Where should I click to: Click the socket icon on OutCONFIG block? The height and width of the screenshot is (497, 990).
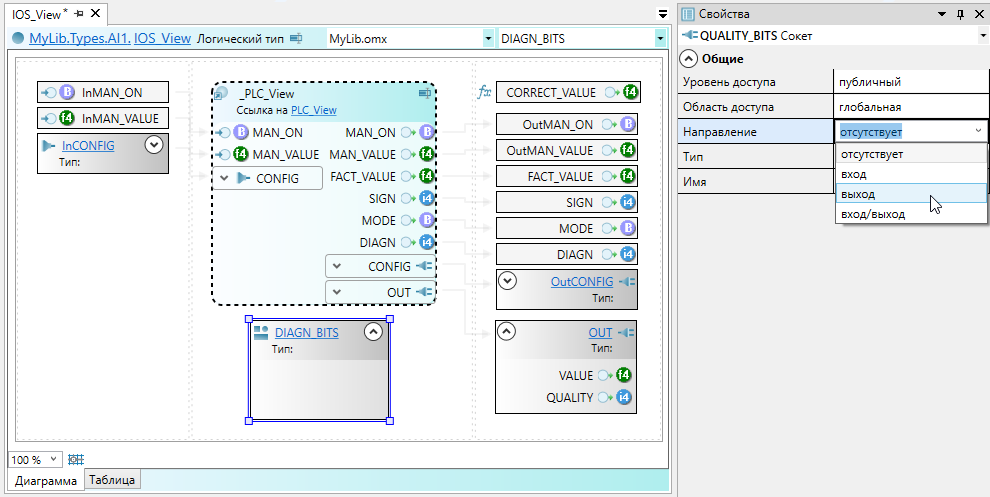tap(627, 282)
